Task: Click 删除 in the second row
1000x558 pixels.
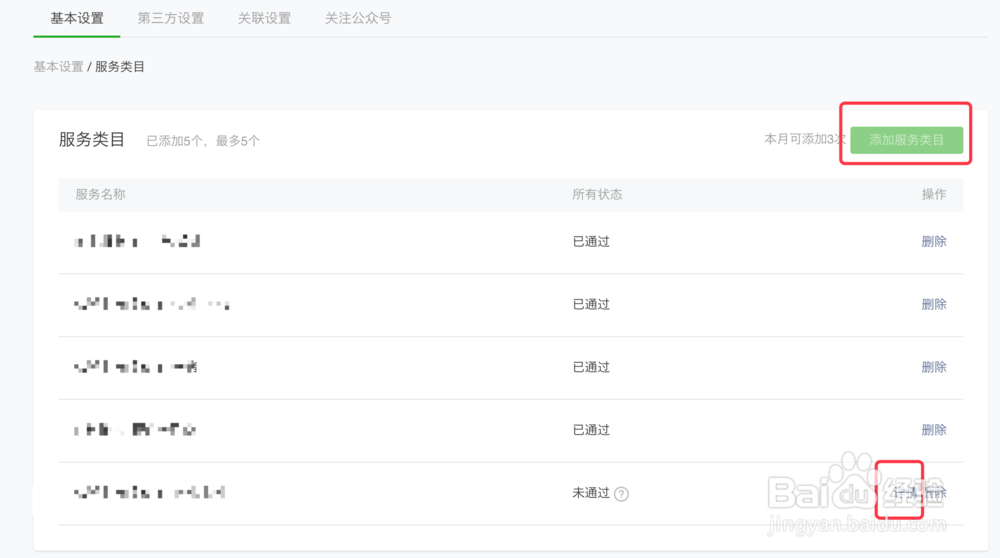Action: pos(934,304)
